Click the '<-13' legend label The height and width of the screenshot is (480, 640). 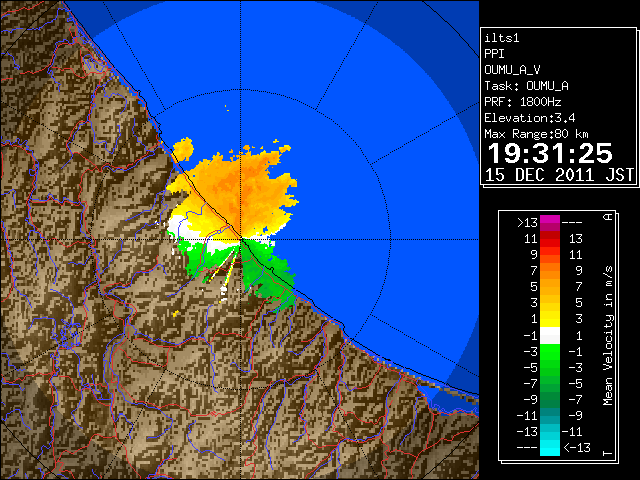[577, 447]
